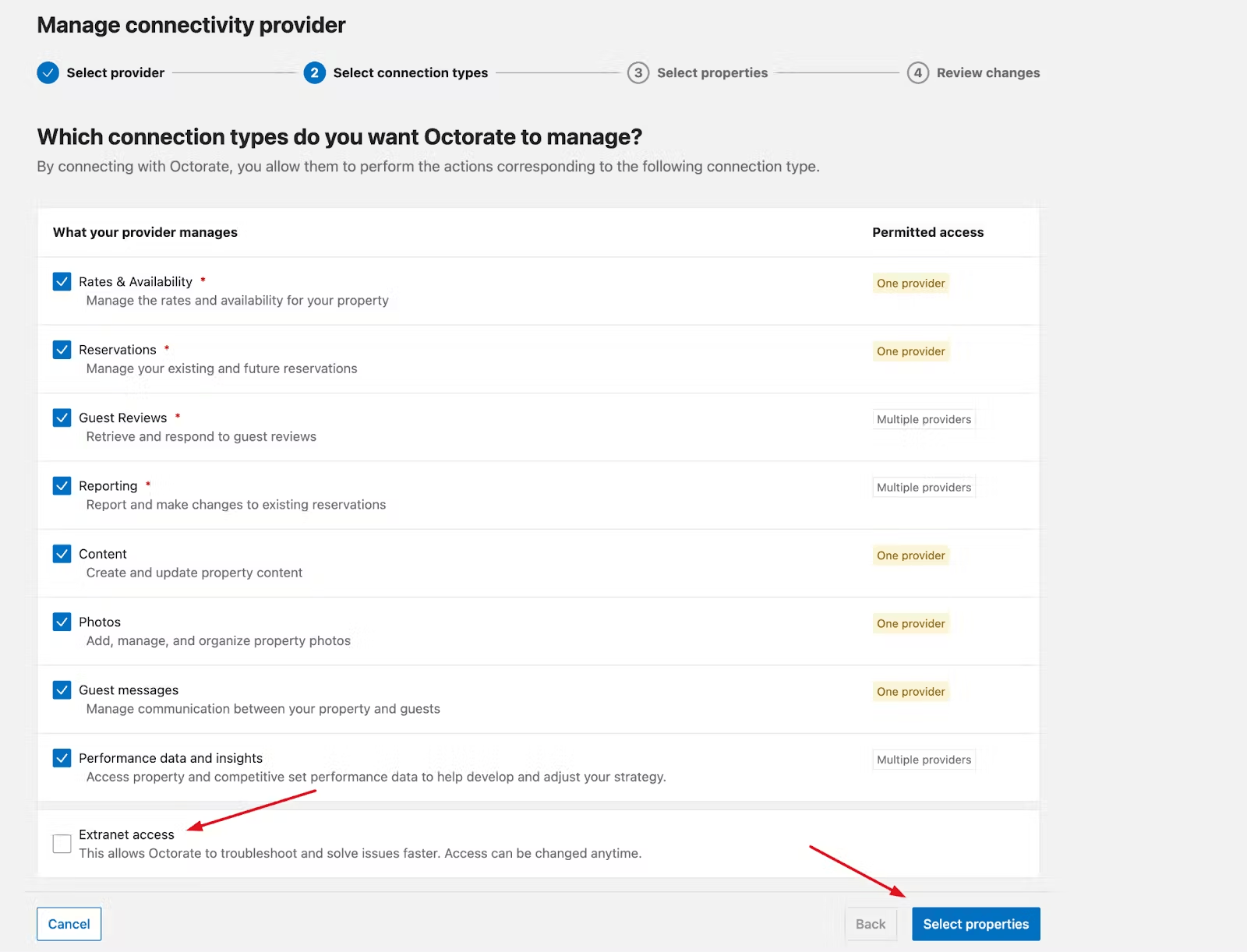Enable the Extranet access checkbox
Image resolution: width=1247 pixels, height=952 pixels.
[62, 844]
